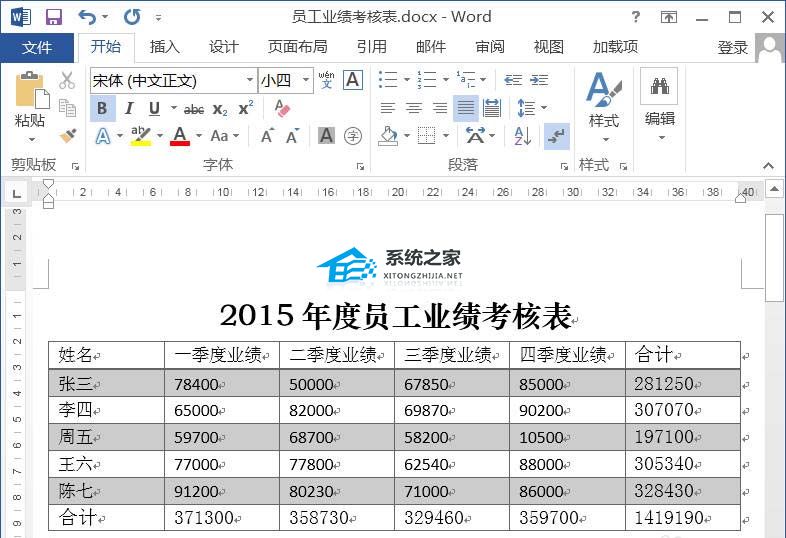Click the Distributed alignment icon
Viewport: 786px width, 538px height.
pyautogui.click(x=492, y=108)
